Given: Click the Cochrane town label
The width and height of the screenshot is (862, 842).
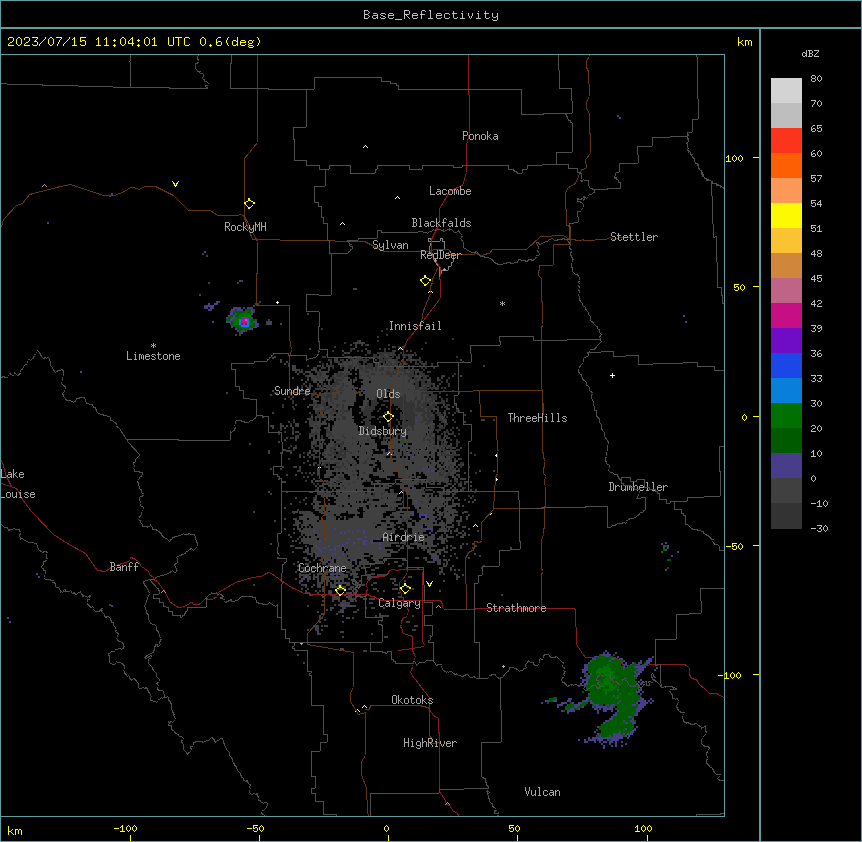Looking at the screenshot, I should click(x=322, y=568).
